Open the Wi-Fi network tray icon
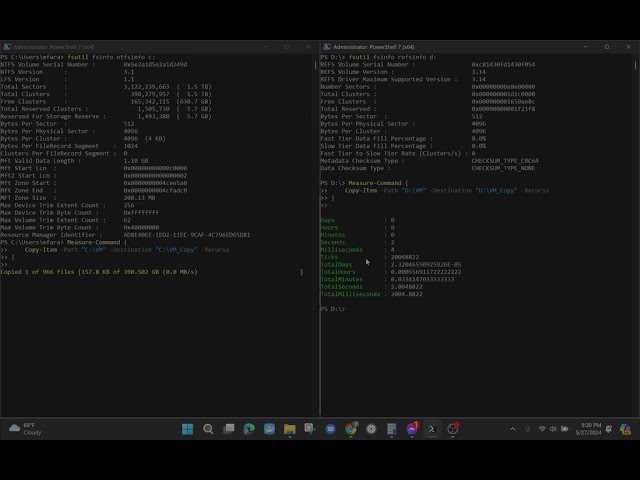Viewport: 640px width, 480px height. [542, 429]
